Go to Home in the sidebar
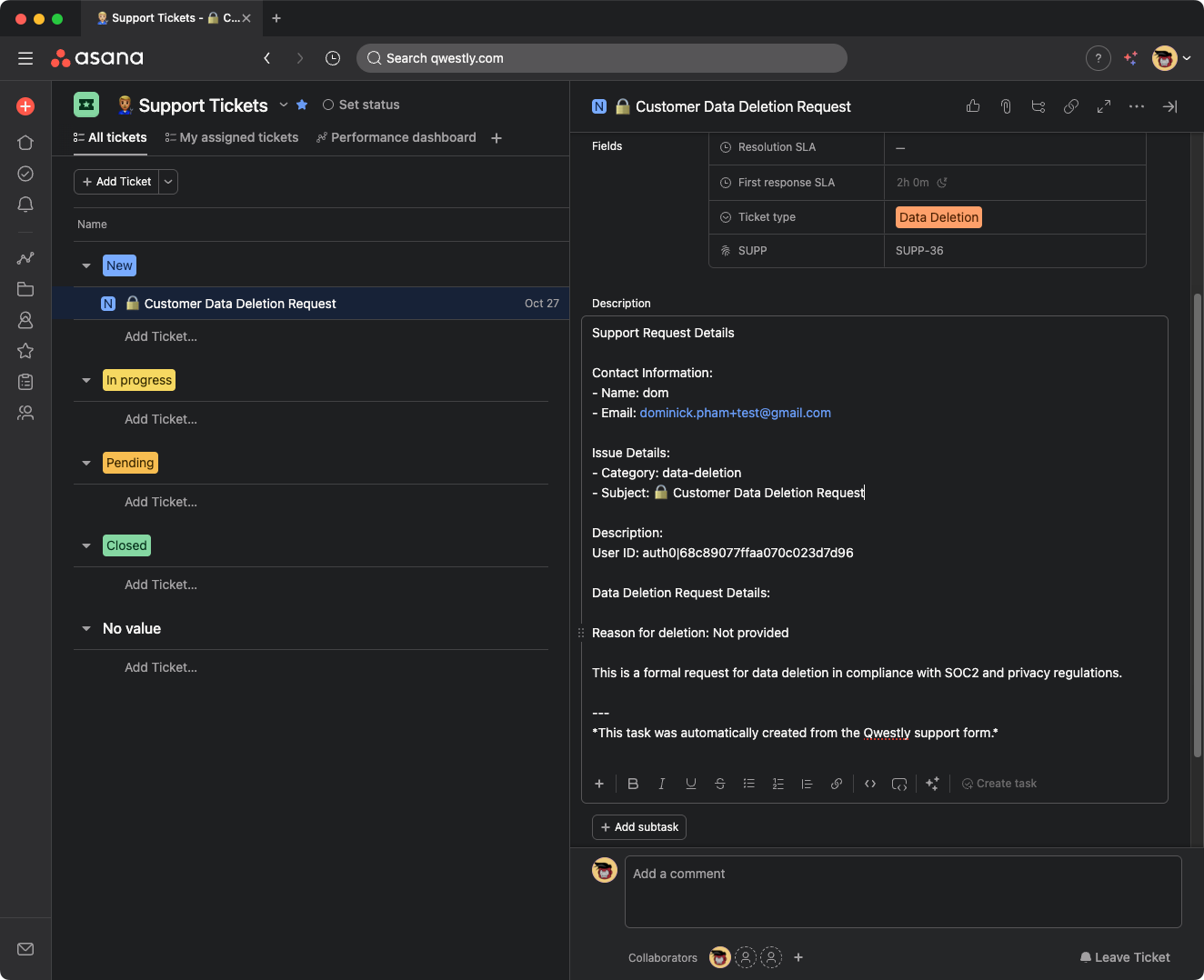The height and width of the screenshot is (980, 1204). click(25, 143)
